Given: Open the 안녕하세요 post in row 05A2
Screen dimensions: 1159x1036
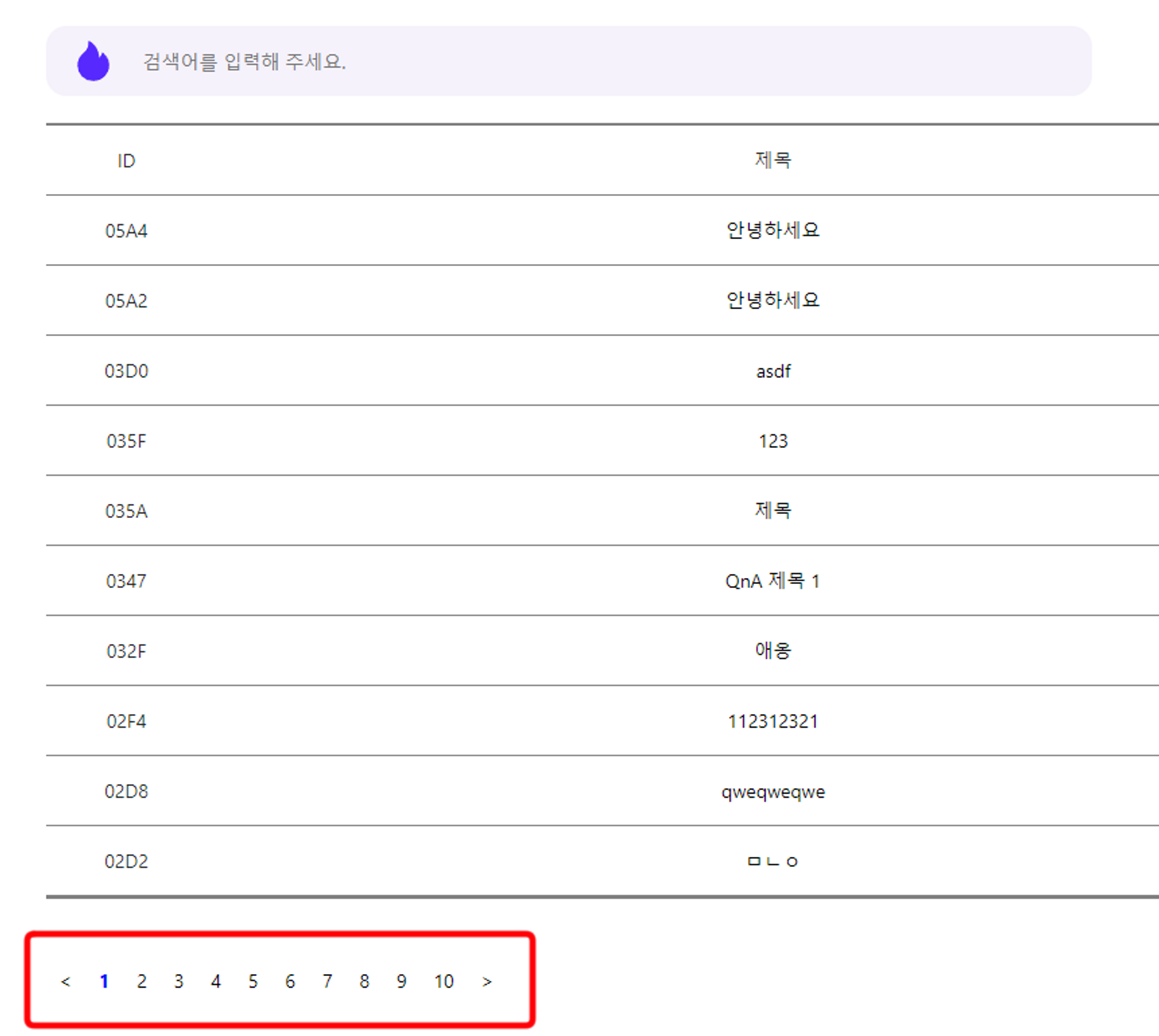Looking at the screenshot, I should [773, 300].
